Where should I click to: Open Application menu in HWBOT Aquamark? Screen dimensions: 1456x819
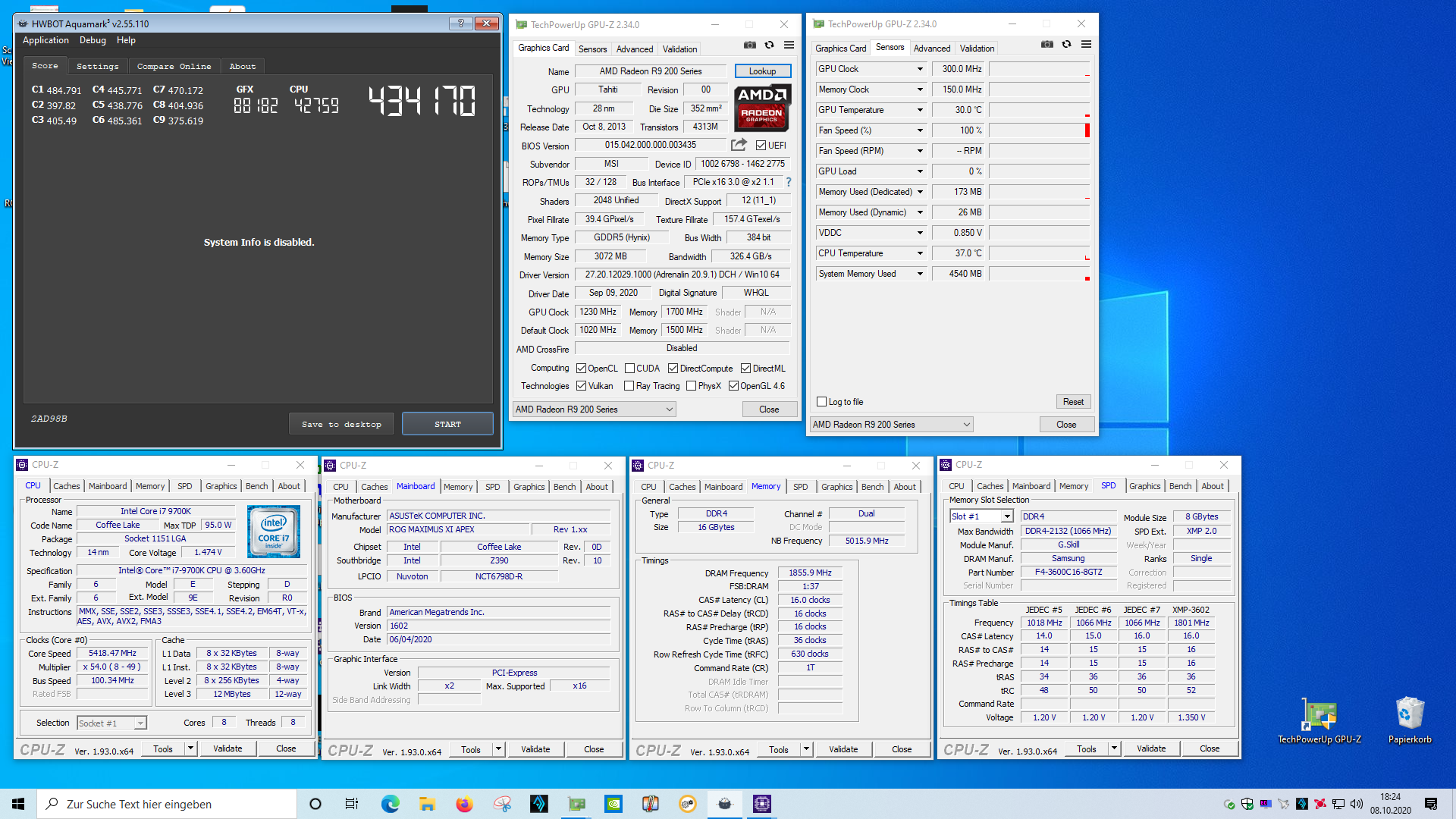tap(45, 40)
